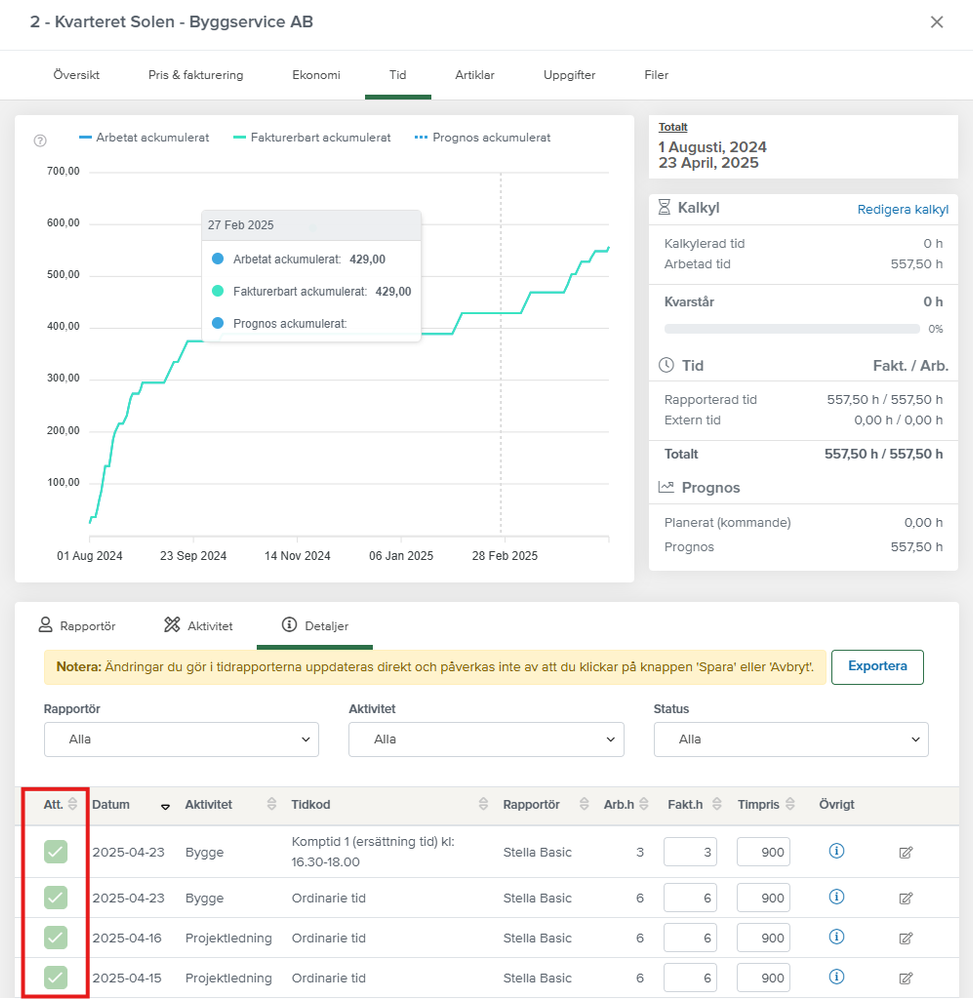
Task: Click the Prognos 557,50 h value
Action: [916, 547]
